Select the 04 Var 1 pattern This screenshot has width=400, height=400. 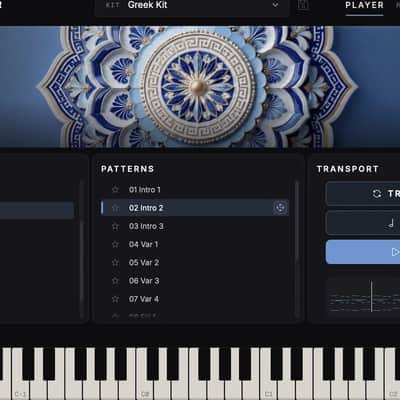pos(195,244)
